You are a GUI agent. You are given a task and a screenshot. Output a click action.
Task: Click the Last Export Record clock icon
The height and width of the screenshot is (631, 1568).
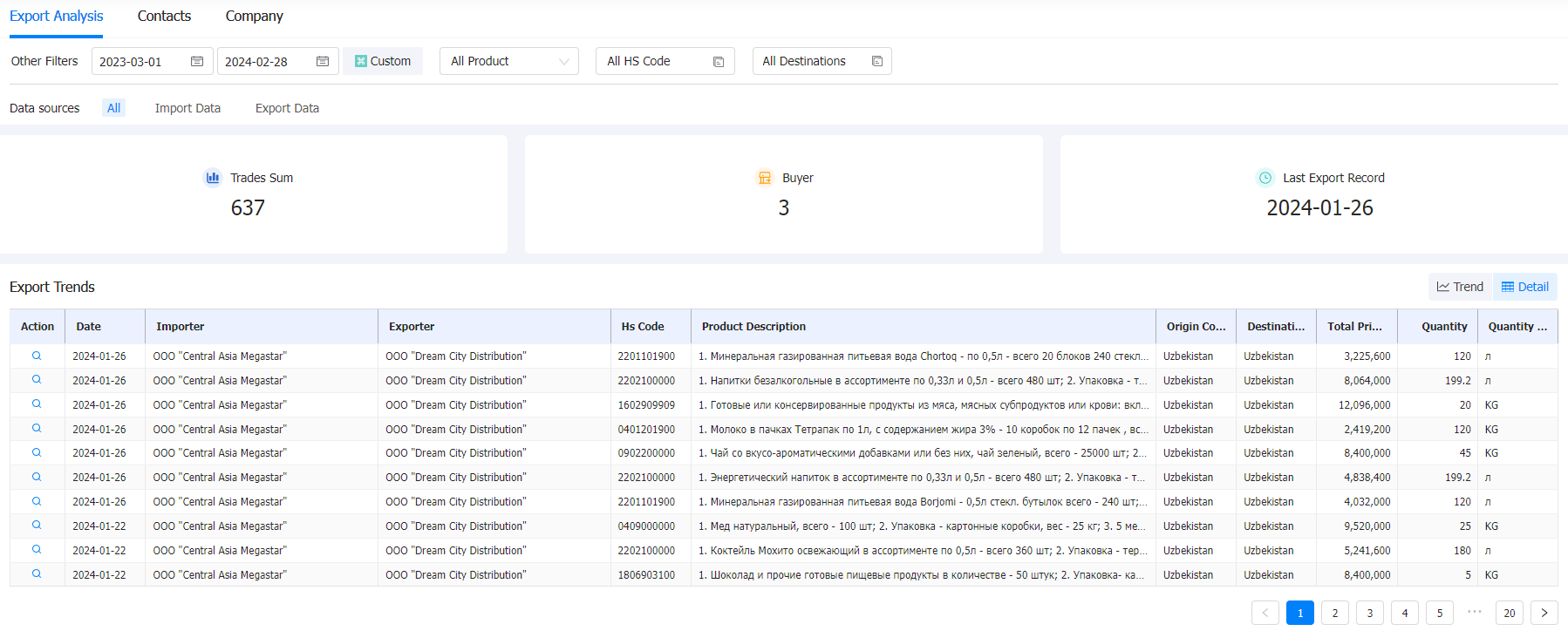pyautogui.click(x=1265, y=178)
